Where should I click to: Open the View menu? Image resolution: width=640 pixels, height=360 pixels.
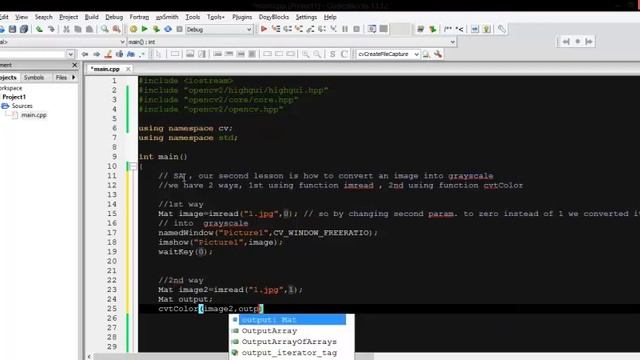(x=21, y=17)
